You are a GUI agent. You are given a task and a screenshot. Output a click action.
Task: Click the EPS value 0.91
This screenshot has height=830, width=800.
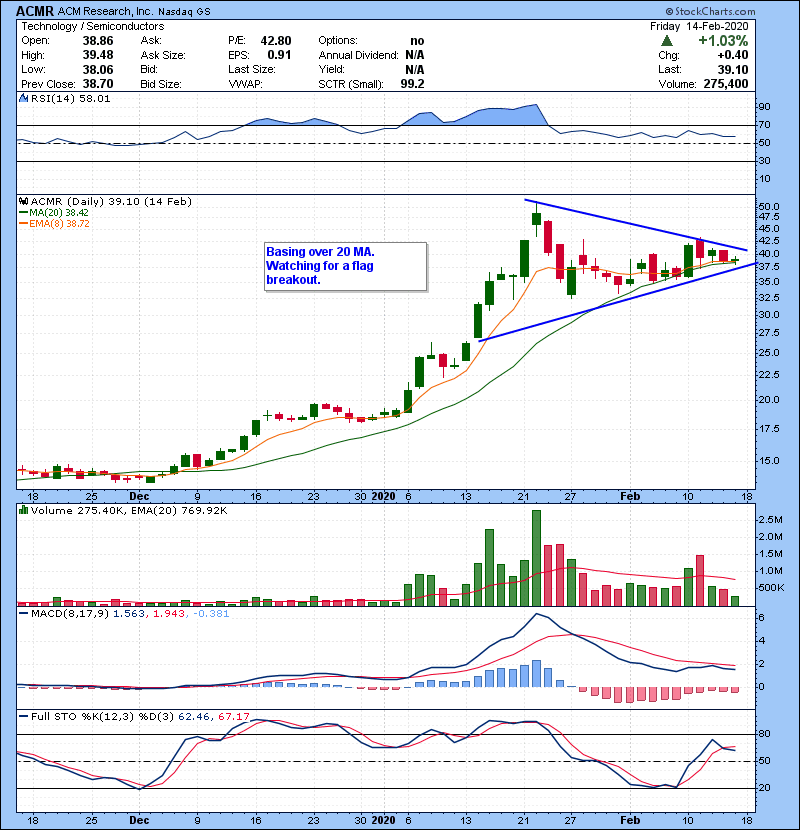click(279, 55)
